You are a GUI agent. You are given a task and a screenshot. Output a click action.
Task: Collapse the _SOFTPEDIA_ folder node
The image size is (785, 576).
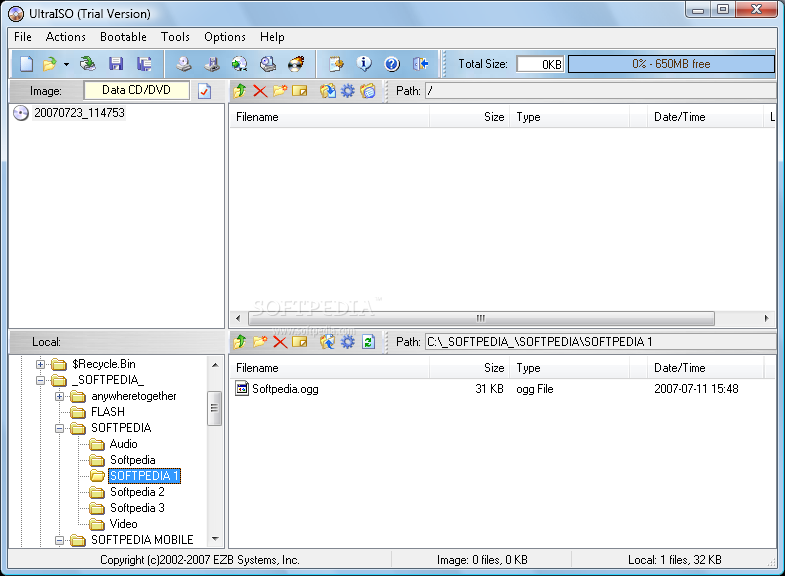pyautogui.click(x=41, y=380)
